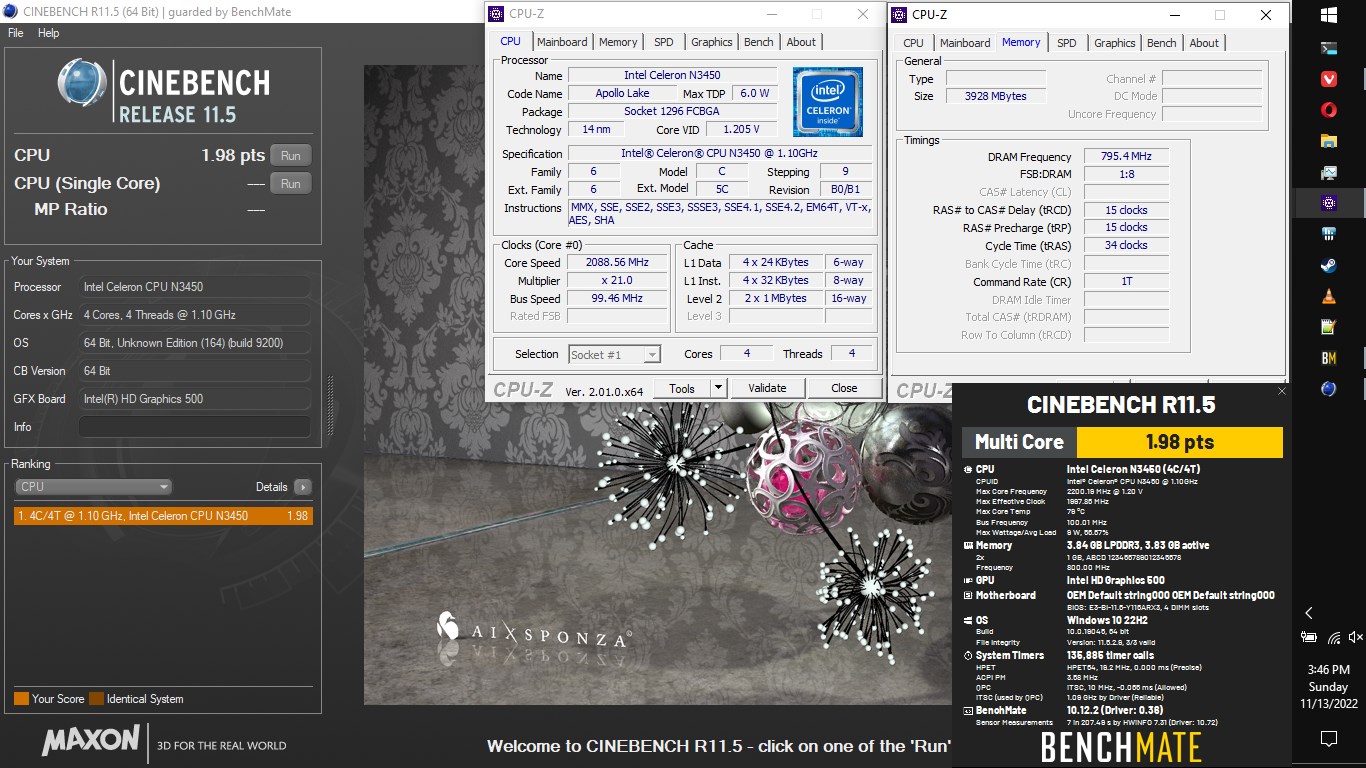Open the terminal icon in the taskbar
The height and width of the screenshot is (768, 1366).
point(1329,47)
